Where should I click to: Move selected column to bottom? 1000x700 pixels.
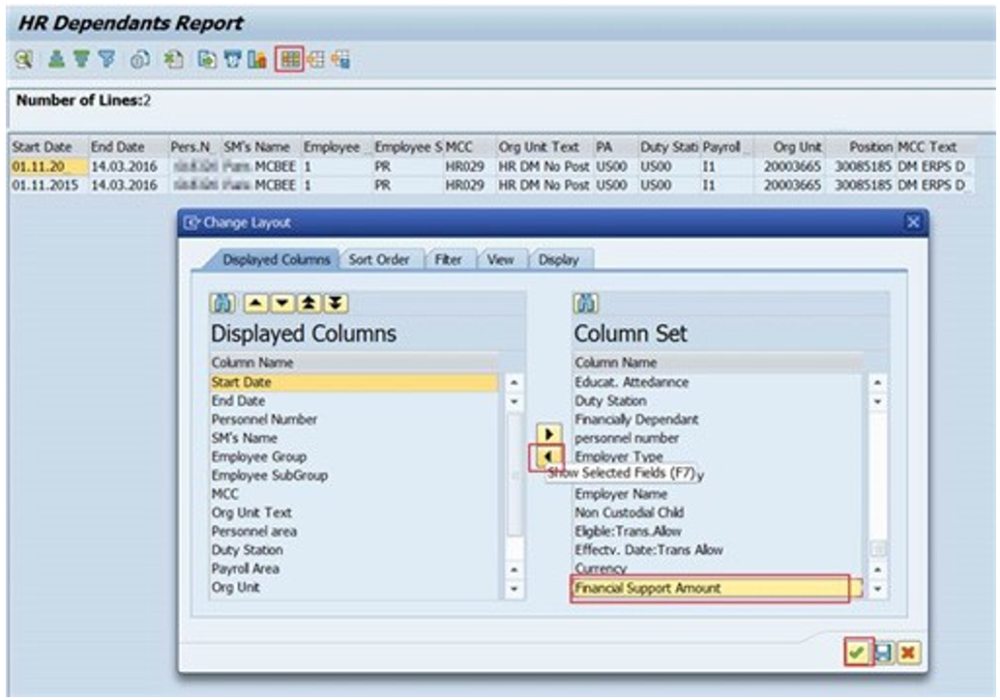pyautogui.click(x=336, y=303)
